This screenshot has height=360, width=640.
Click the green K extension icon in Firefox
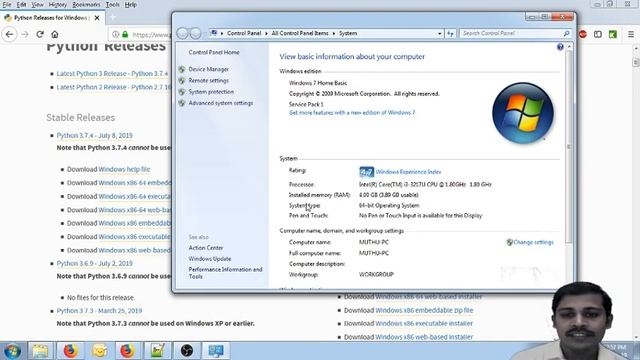[x=613, y=34]
